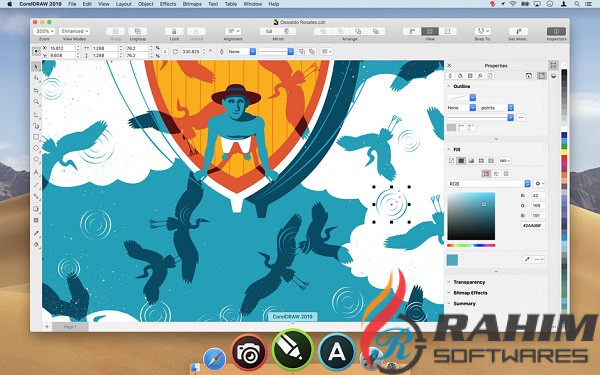Open the Zoom level dropdown
The width and height of the screenshot is (600, 375).
point(44,31)
